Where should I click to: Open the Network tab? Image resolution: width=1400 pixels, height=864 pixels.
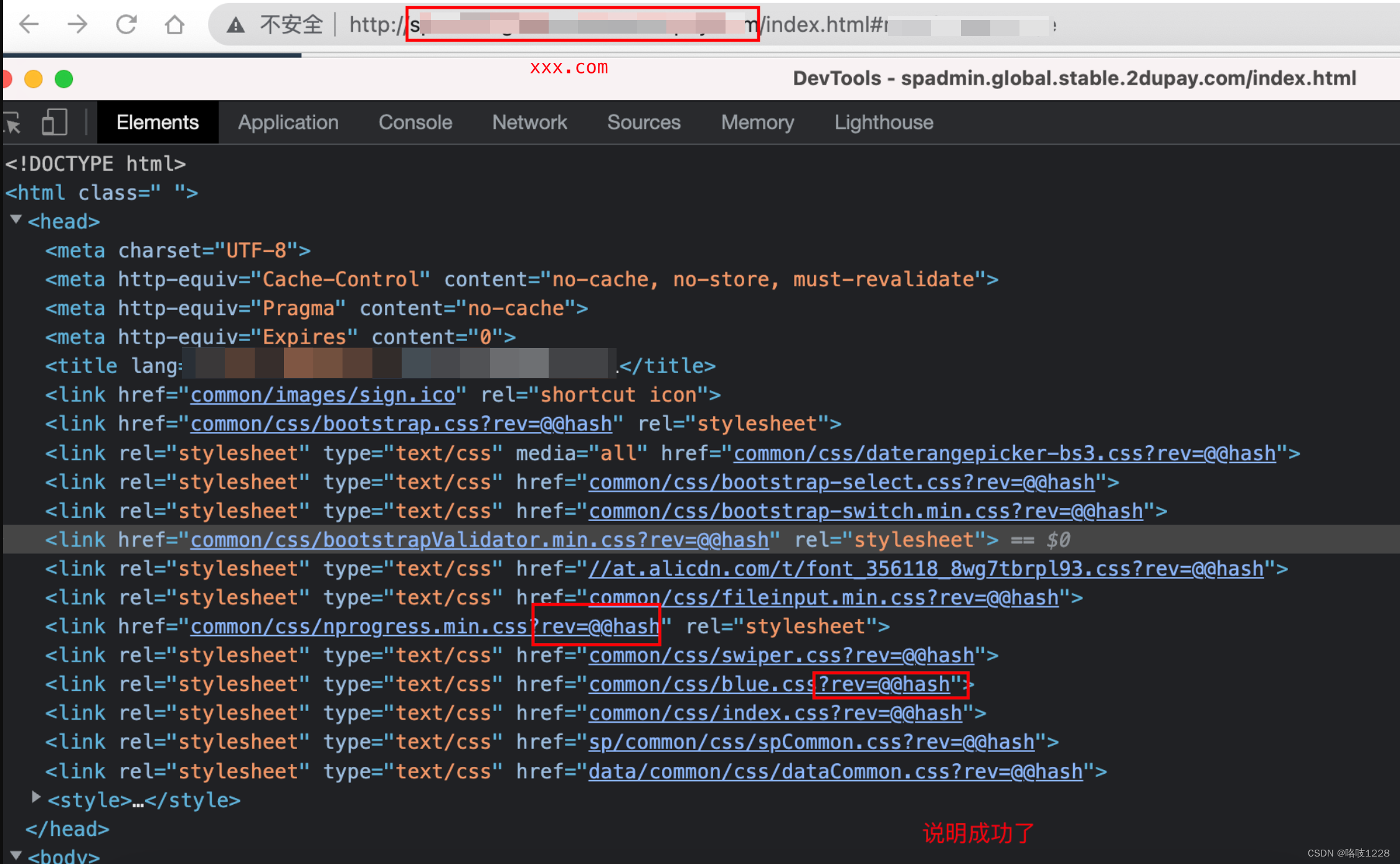[x=529, y=123]
